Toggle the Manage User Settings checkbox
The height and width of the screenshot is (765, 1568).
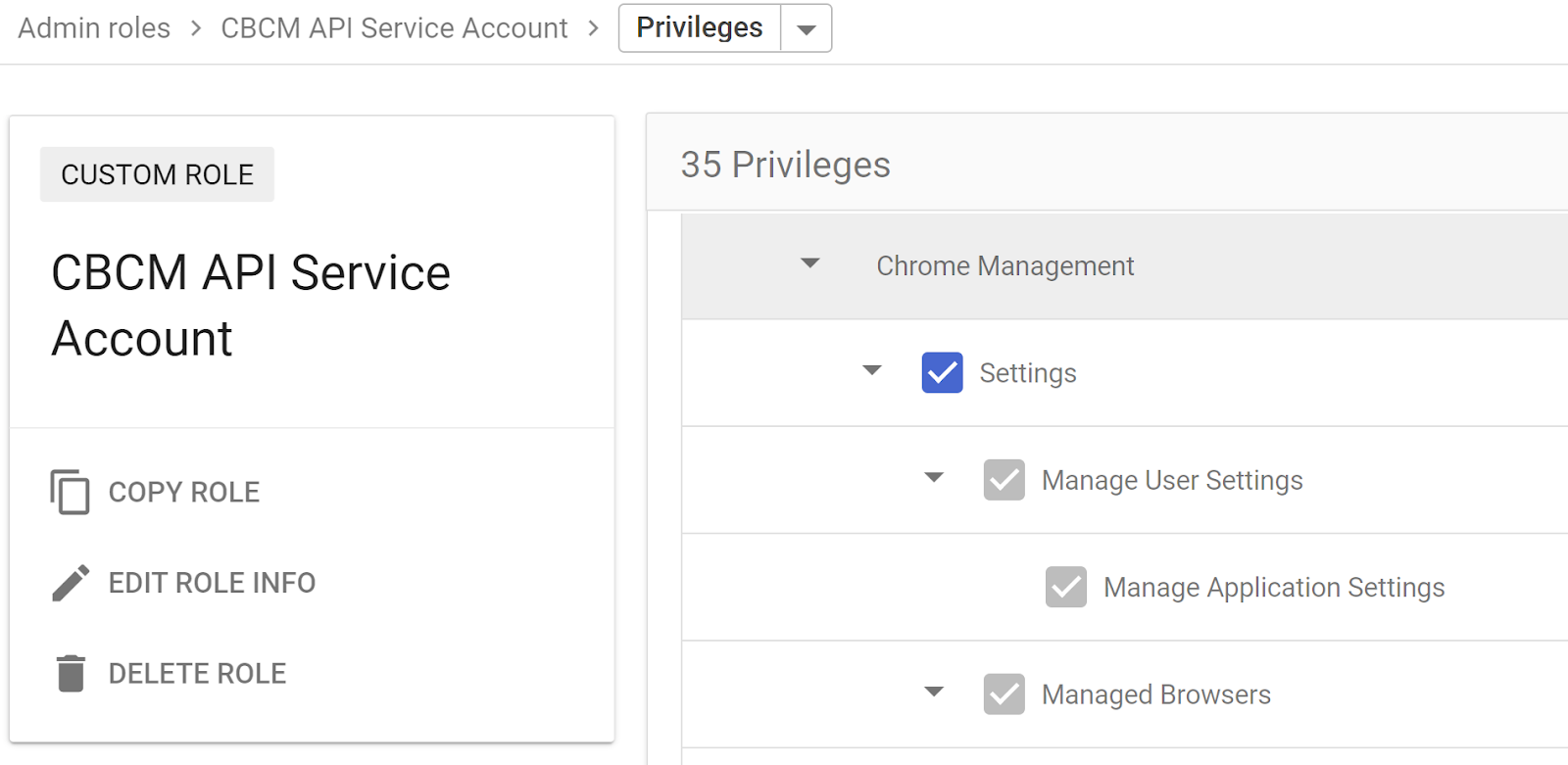point(1004,480)
